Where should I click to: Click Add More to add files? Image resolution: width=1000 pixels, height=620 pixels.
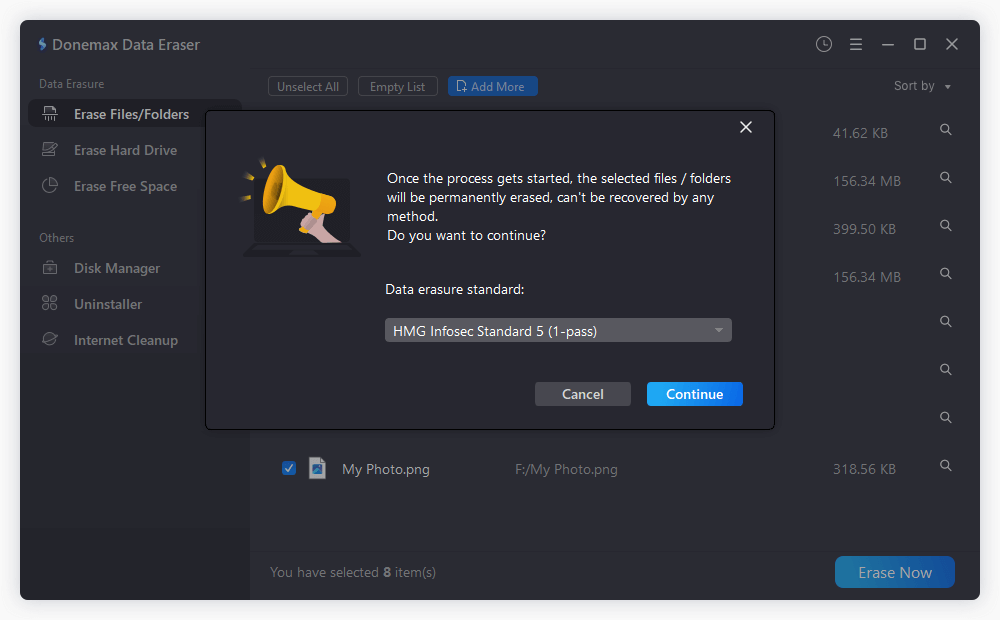(x=493, y=86)
